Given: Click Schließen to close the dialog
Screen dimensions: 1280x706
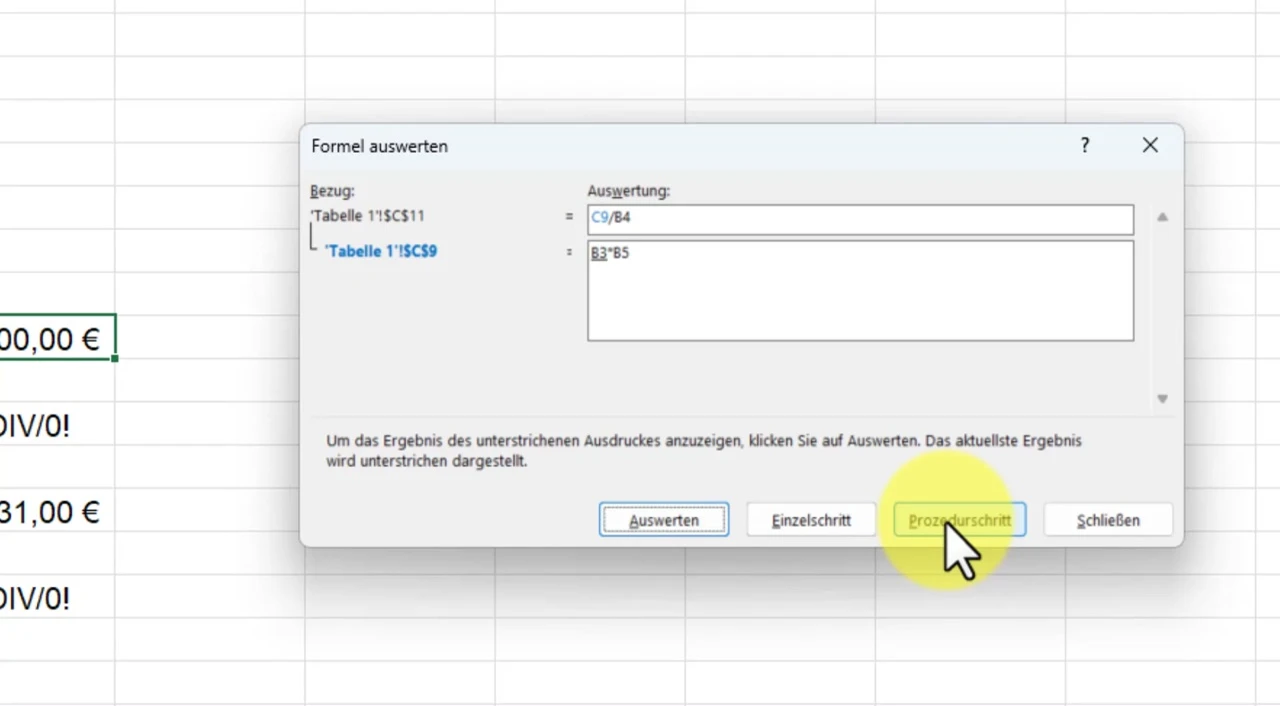Looking at the screenshot, I should pos(1108,520).
